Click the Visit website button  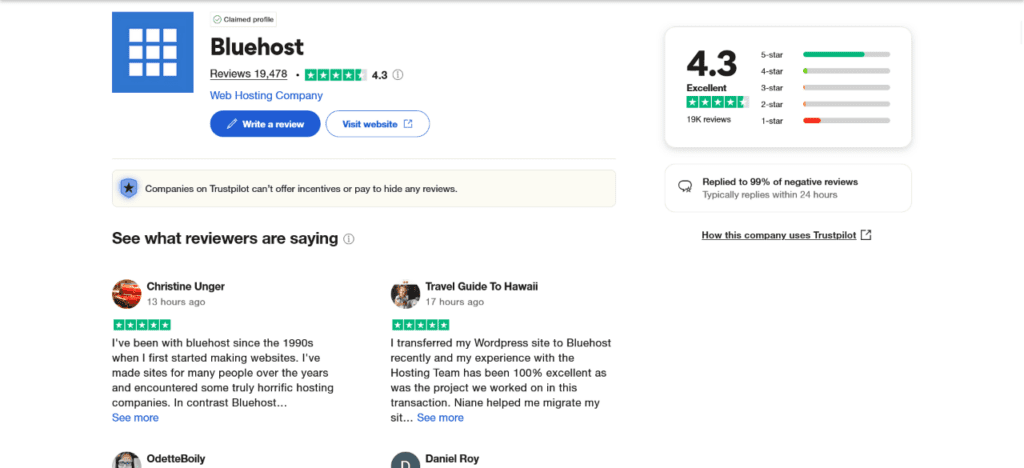tap(377, 124)
